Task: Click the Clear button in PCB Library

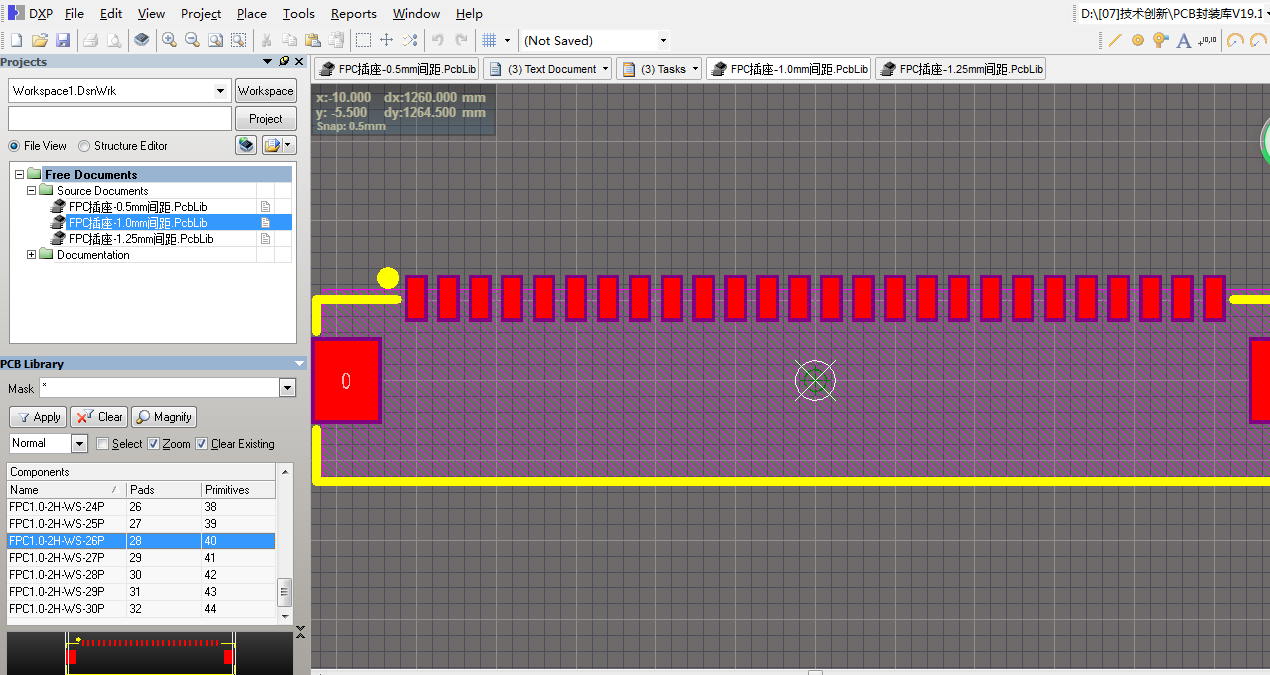Action: click(99, 417)
